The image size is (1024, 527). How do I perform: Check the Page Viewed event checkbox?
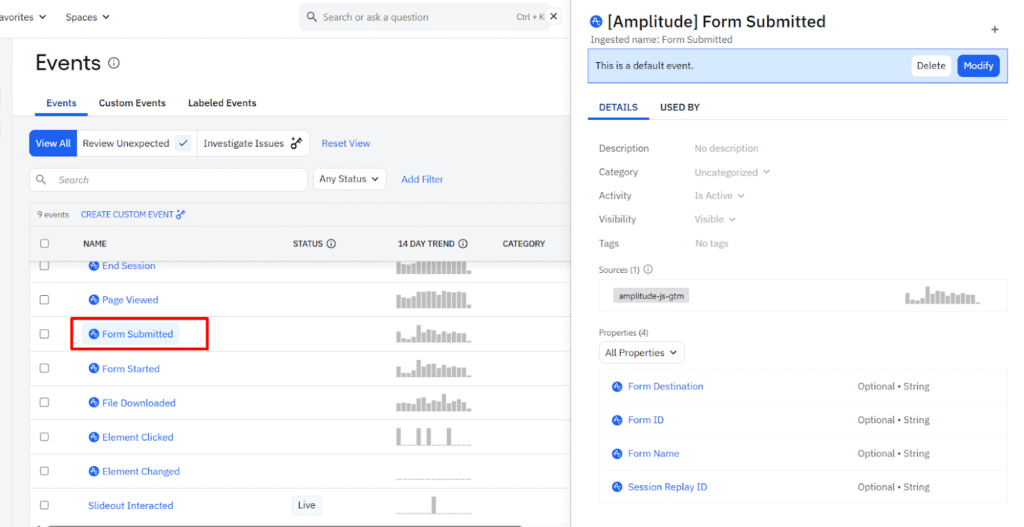[44, 300]
